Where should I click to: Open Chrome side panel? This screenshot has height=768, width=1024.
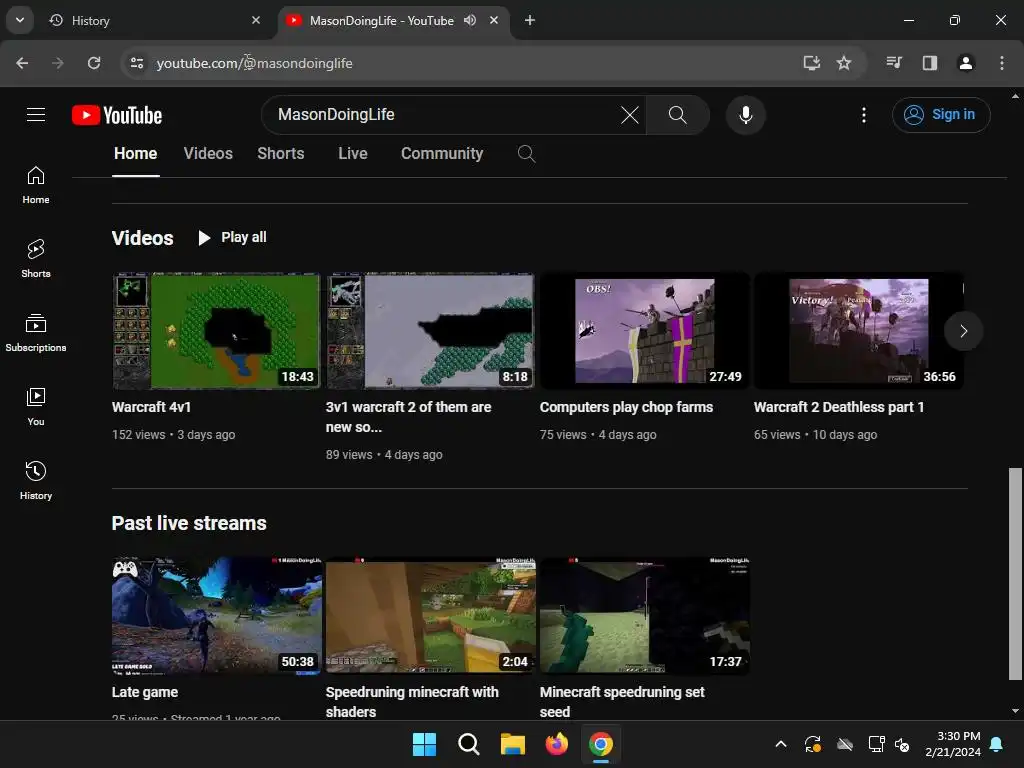[929, 63]
